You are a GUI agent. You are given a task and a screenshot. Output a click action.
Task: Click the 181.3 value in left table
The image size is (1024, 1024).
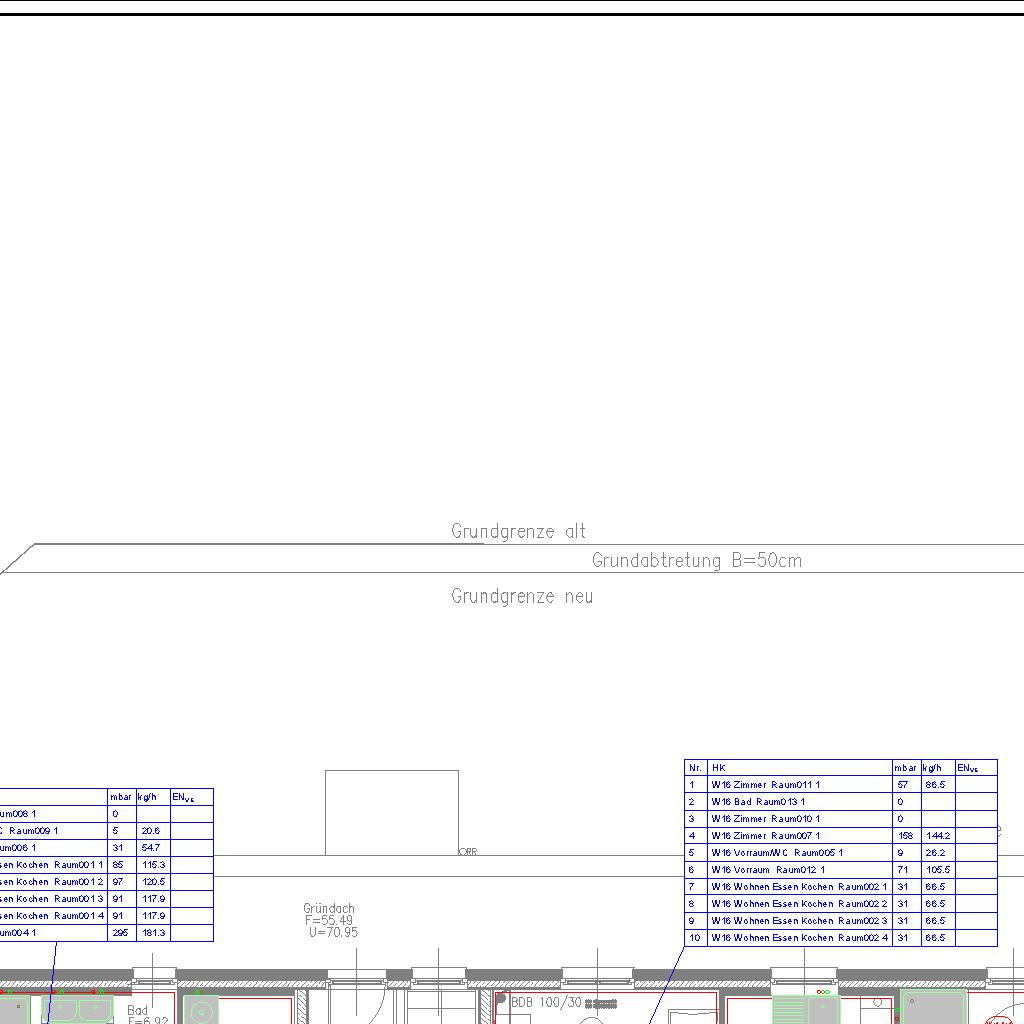[x=153, y=933]
